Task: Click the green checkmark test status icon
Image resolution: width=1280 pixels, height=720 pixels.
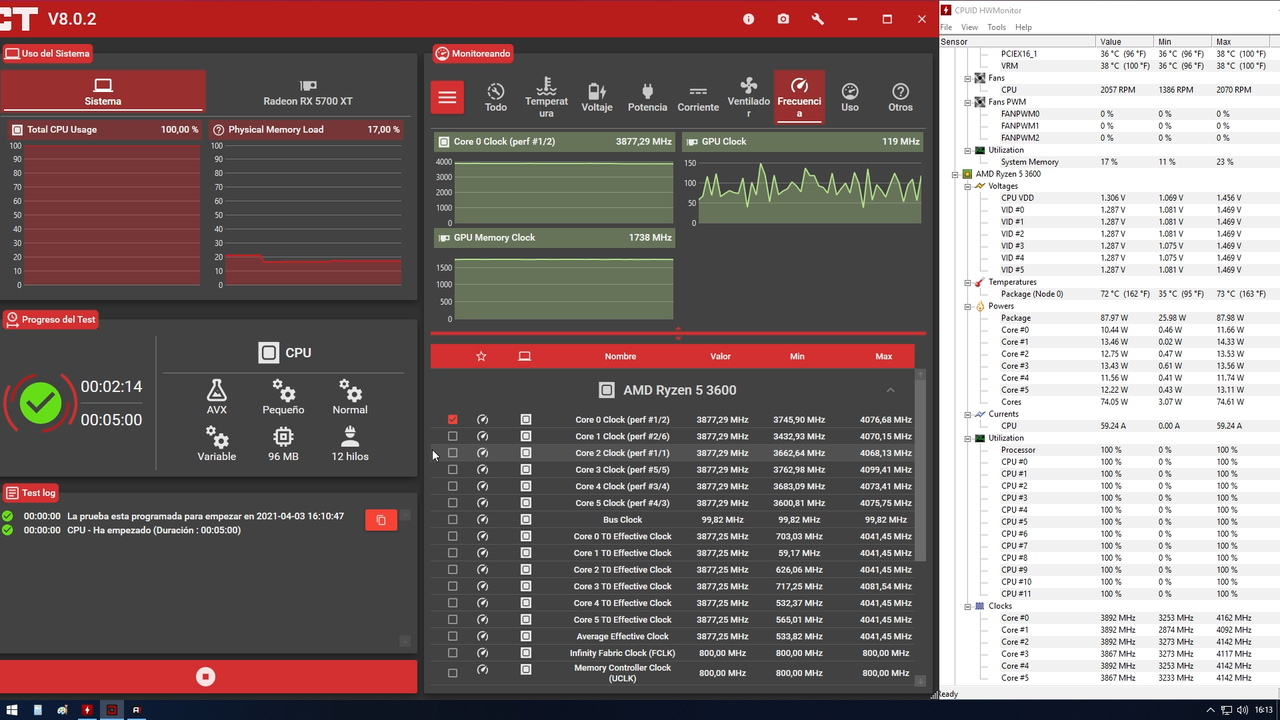Action: [40, 403]
